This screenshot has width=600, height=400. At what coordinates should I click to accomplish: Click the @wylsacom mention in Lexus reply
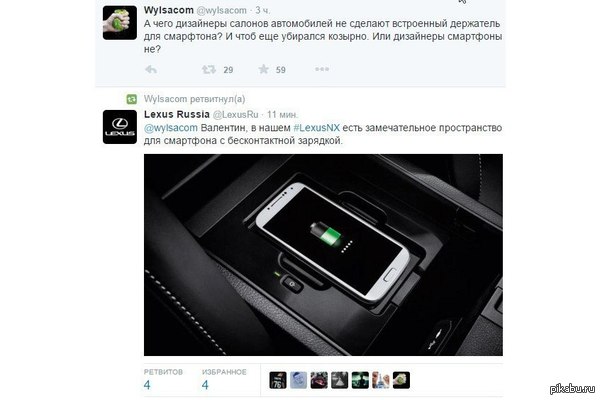[x=171, y=128]
